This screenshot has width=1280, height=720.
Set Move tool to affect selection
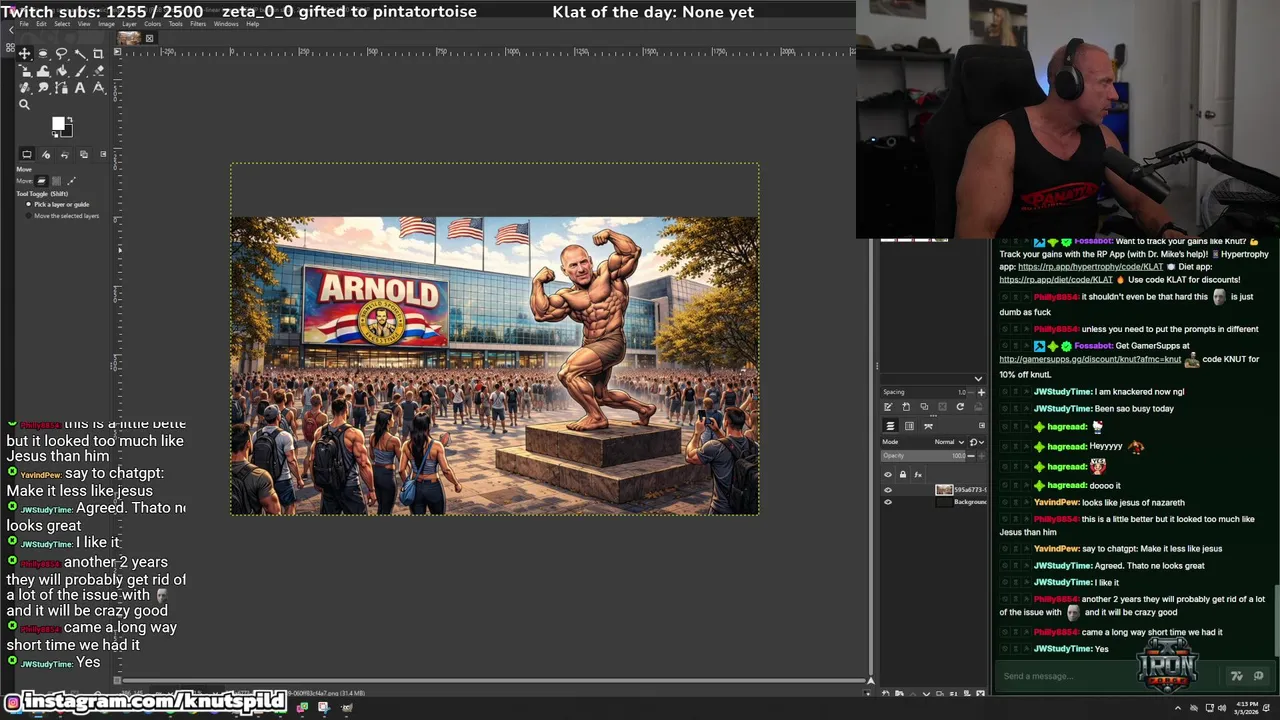tap(55, 181)
